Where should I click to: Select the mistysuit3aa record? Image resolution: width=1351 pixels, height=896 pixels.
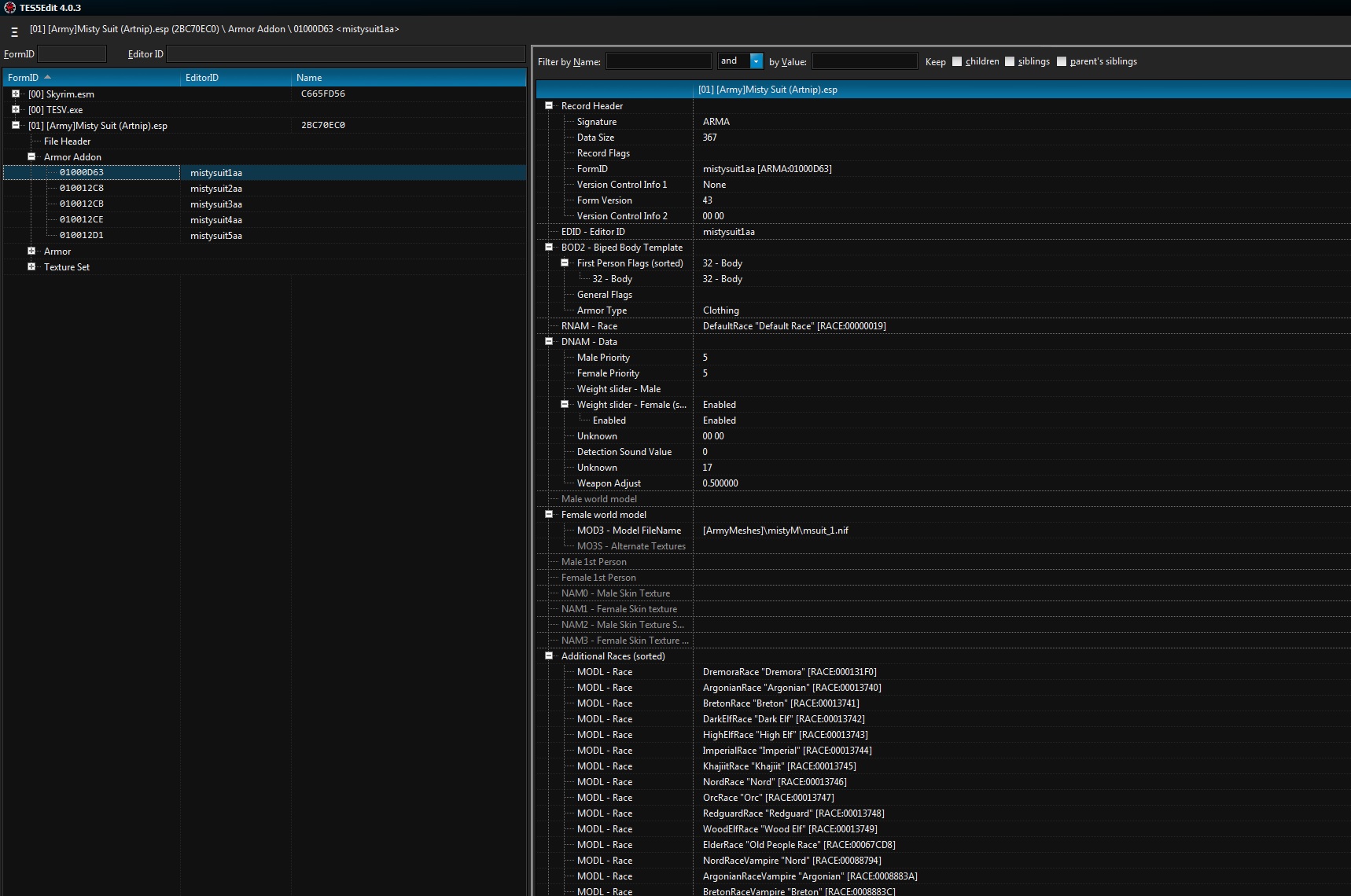(216, 204)
